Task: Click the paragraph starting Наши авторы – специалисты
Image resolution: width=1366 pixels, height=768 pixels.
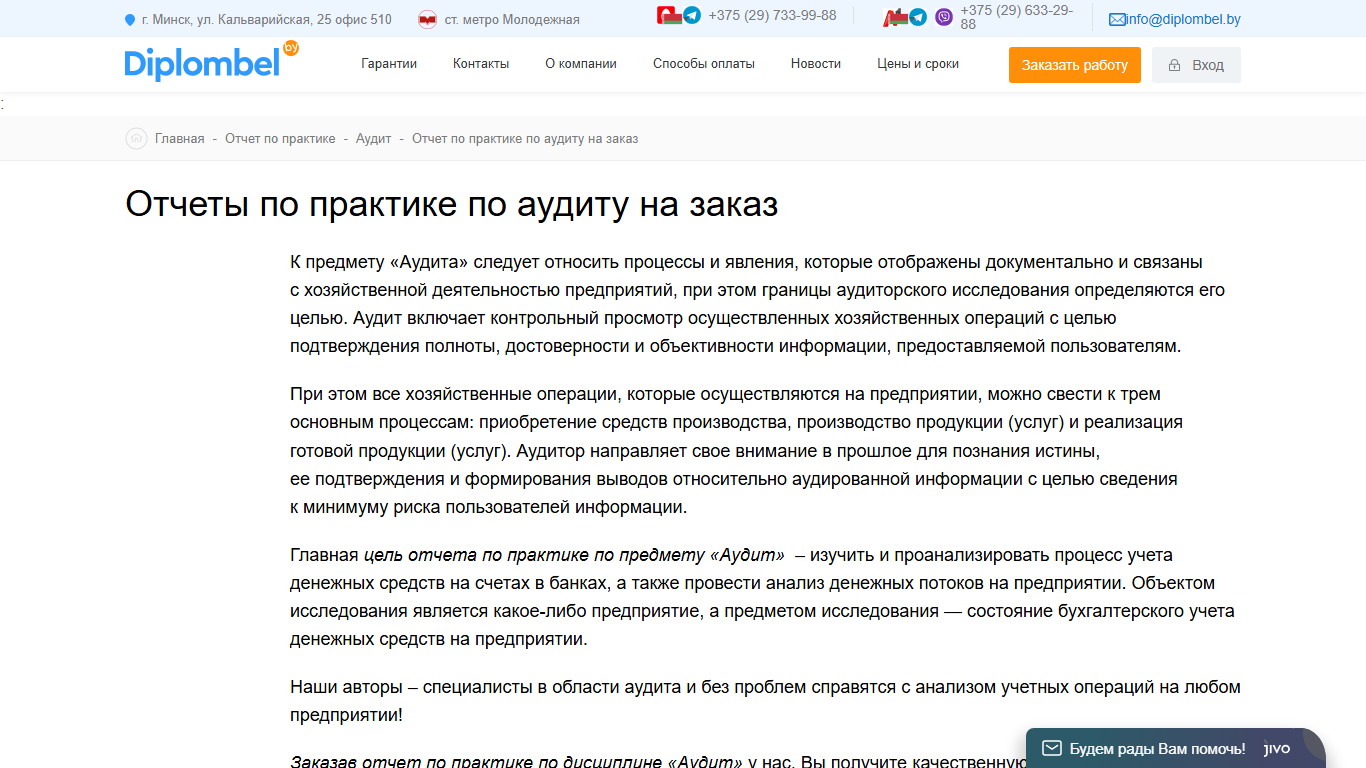Action: tap(765, 701)
